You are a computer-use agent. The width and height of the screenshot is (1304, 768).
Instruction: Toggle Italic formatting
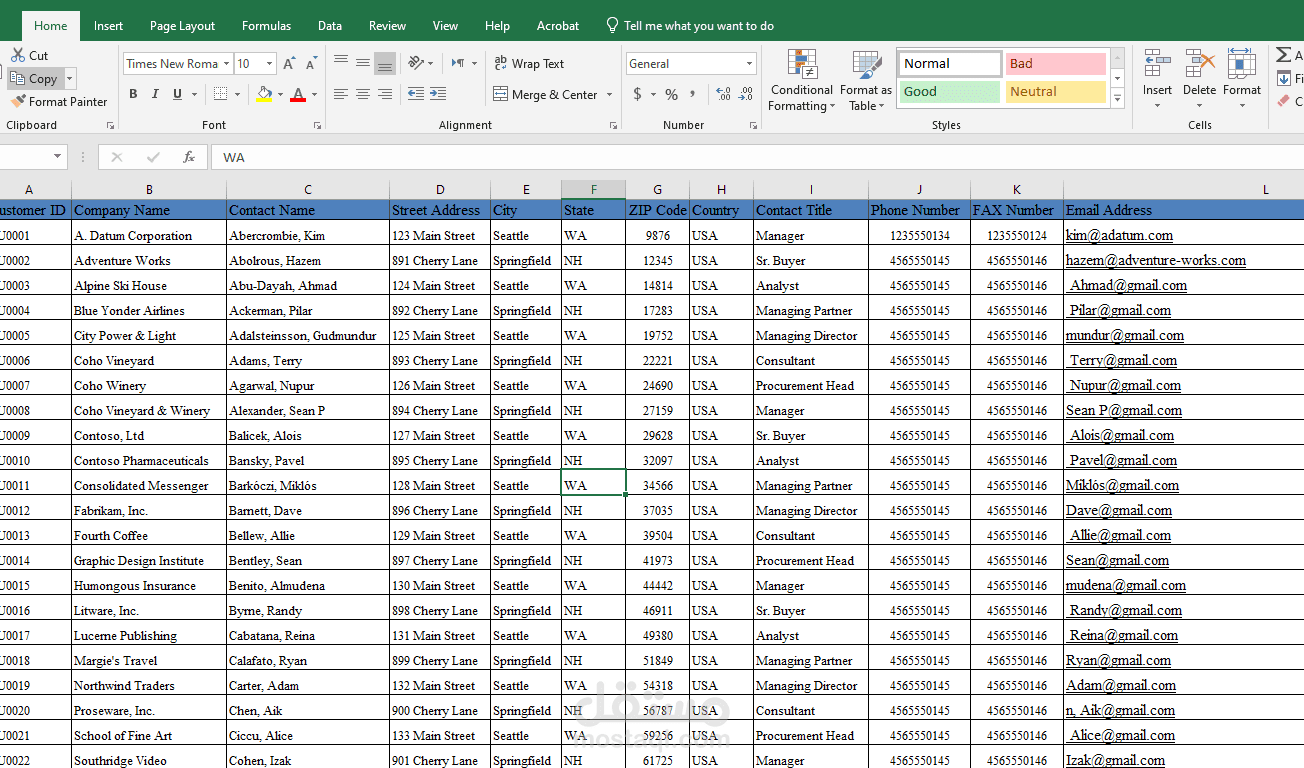click(155, 94)
